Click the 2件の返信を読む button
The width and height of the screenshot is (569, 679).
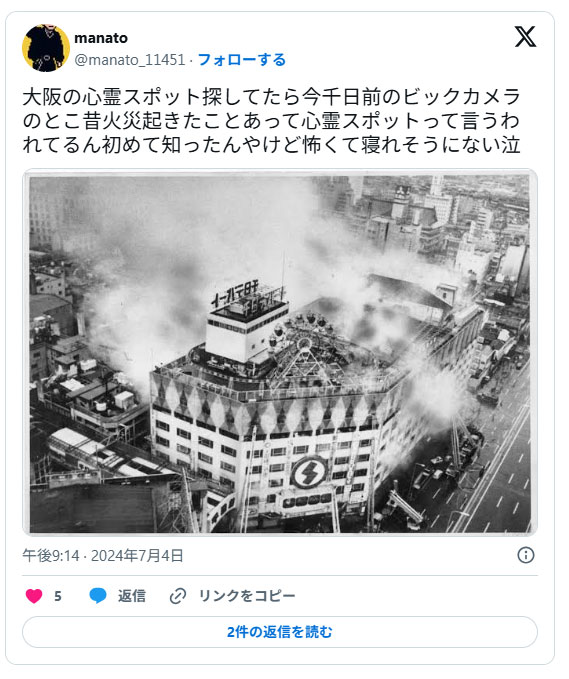280,632
